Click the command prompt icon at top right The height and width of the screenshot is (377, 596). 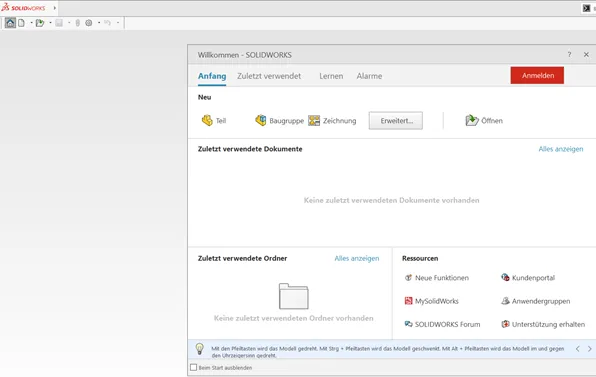coord(586,8)
